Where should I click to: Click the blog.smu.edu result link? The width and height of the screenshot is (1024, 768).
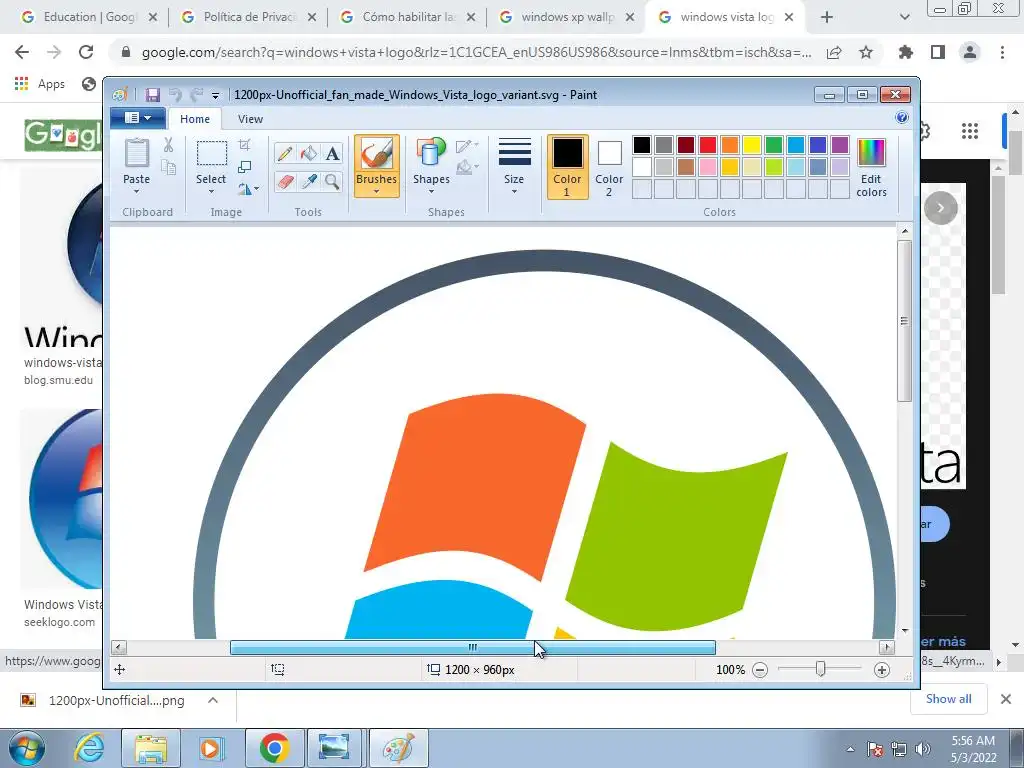[x=59, y=380]
